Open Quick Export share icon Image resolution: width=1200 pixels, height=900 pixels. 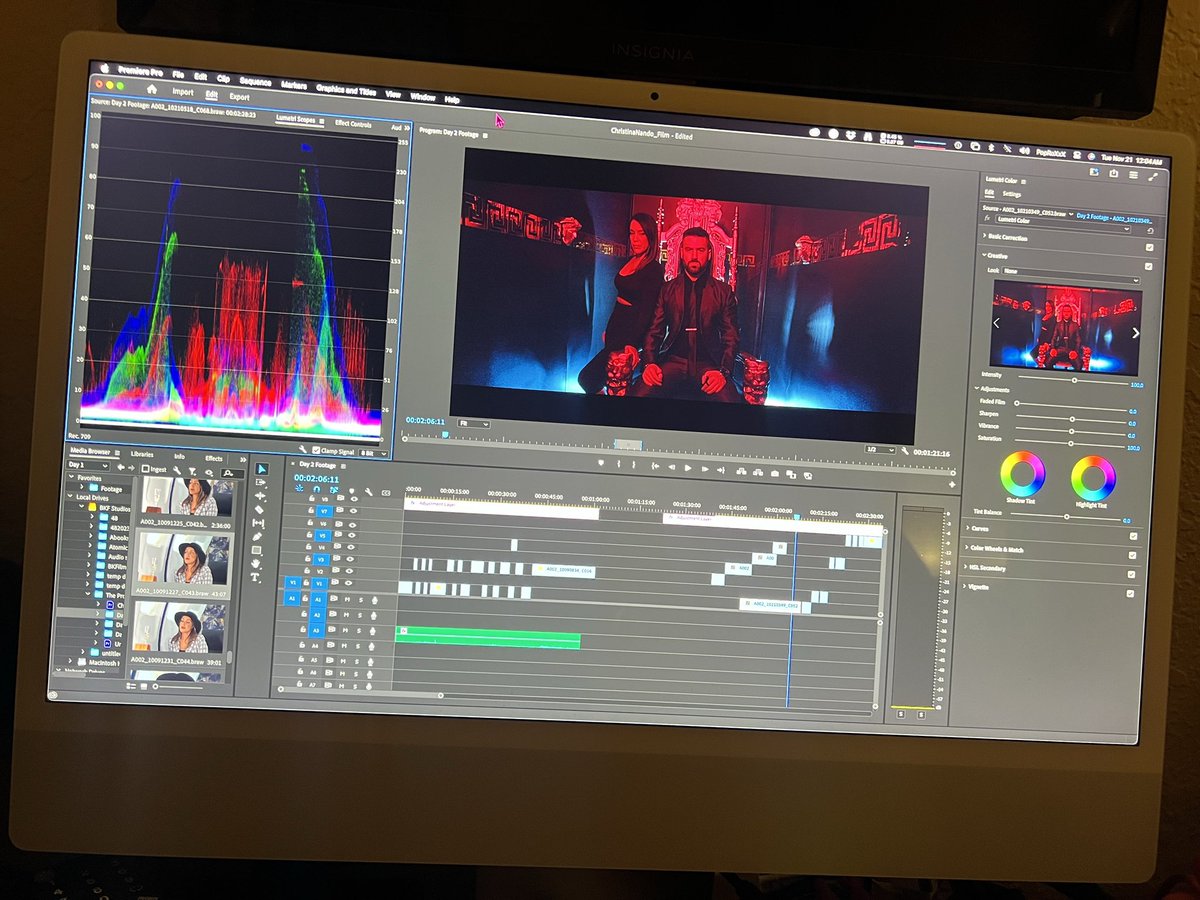point(1113,173)
